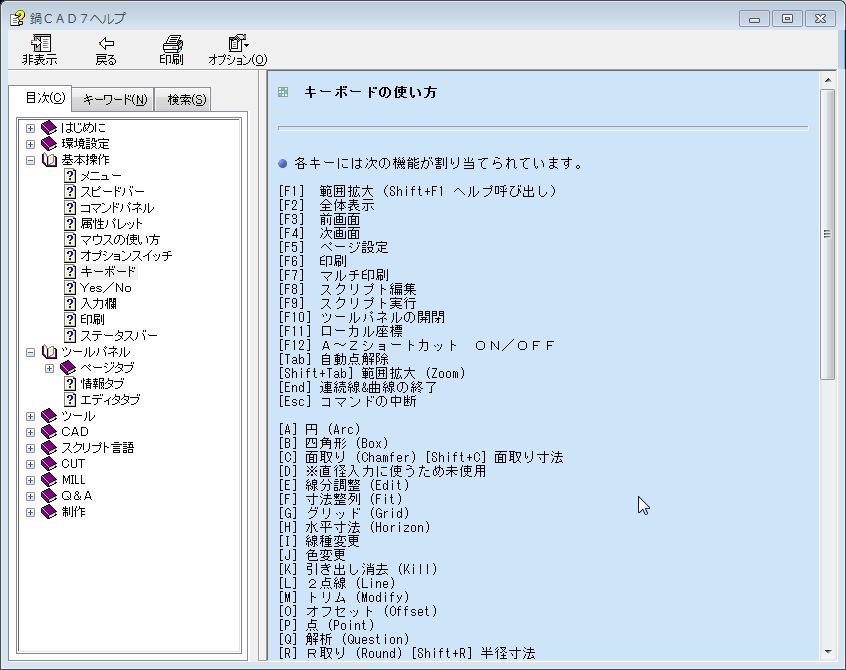Select the 基本操作 tree label
The width and height of the screenshot is (846, 670).
click(x=85, y=160)
